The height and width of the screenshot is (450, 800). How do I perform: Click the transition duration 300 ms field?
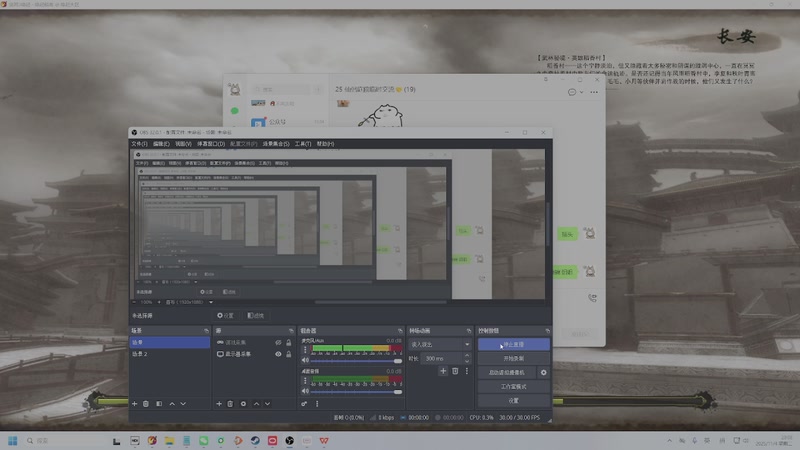[x=441, y=359]
